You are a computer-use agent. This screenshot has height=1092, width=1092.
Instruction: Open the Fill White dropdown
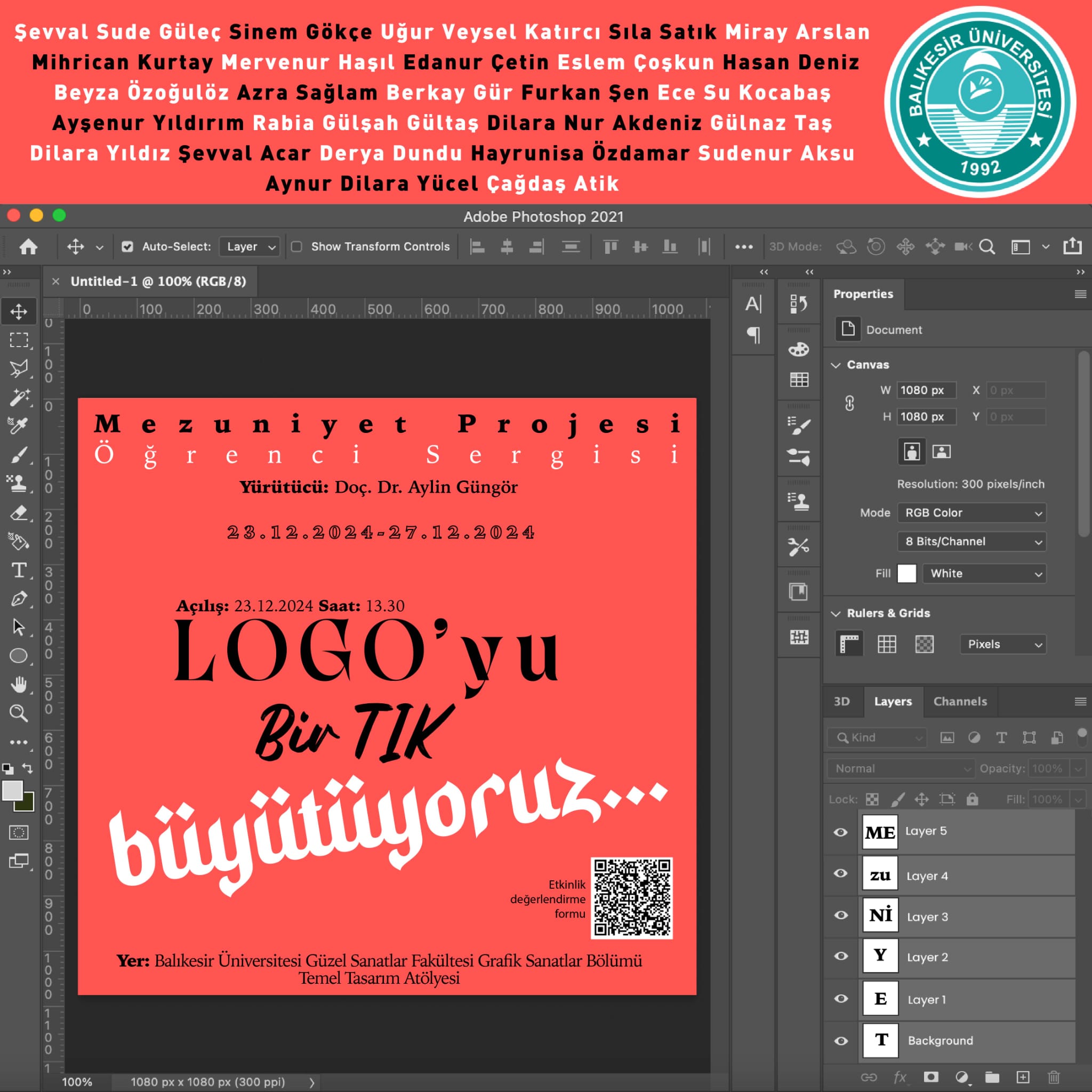(x=984, y=573)
